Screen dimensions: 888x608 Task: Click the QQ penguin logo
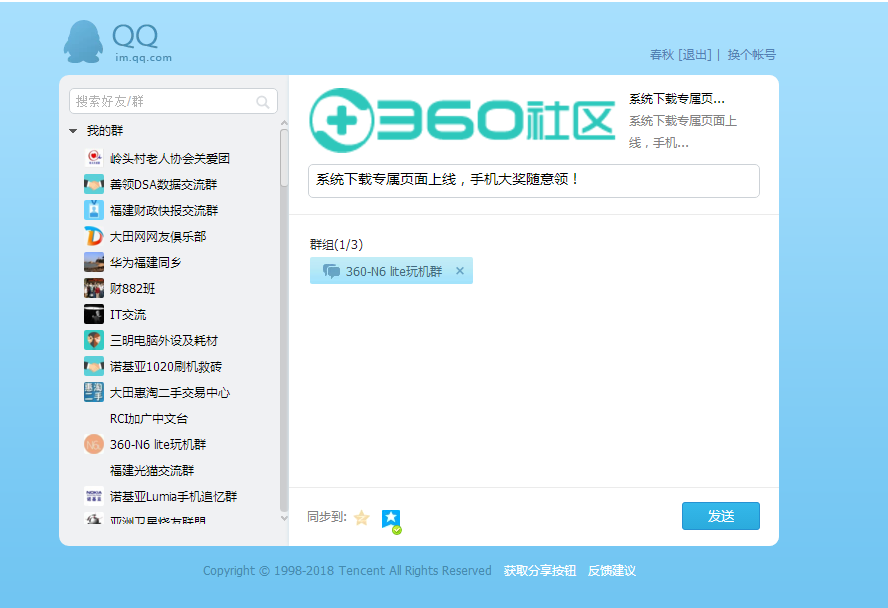tap(83, 42)
